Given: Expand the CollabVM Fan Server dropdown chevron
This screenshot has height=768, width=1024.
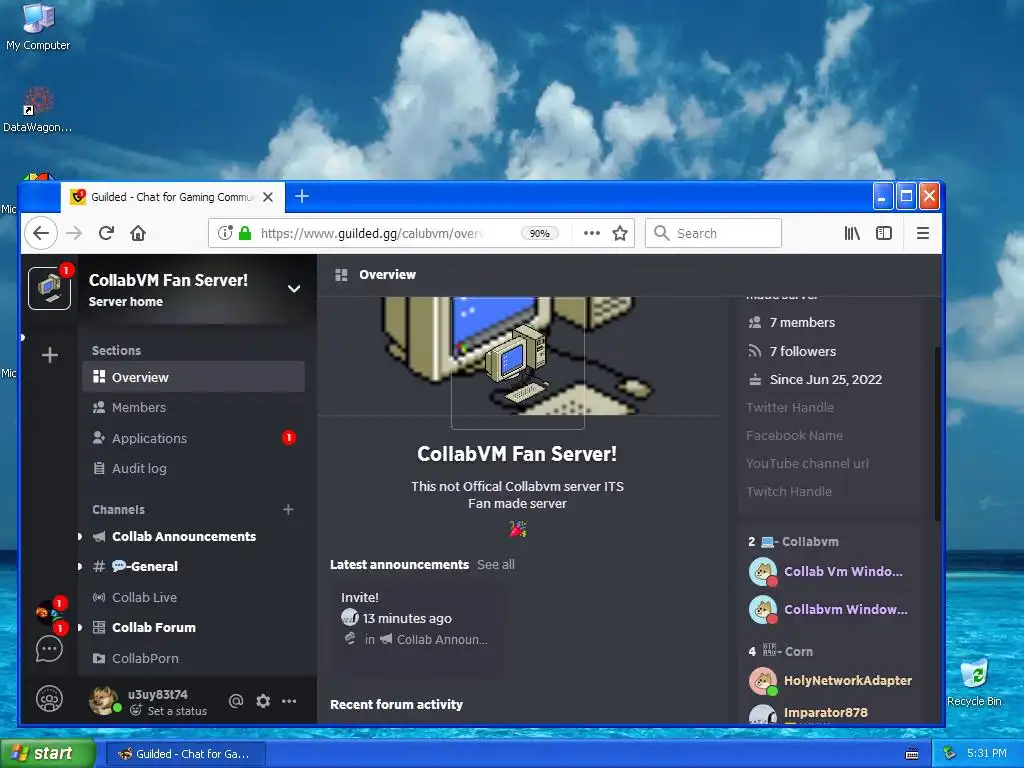Looking at the screenshot, I should point(294,289).
